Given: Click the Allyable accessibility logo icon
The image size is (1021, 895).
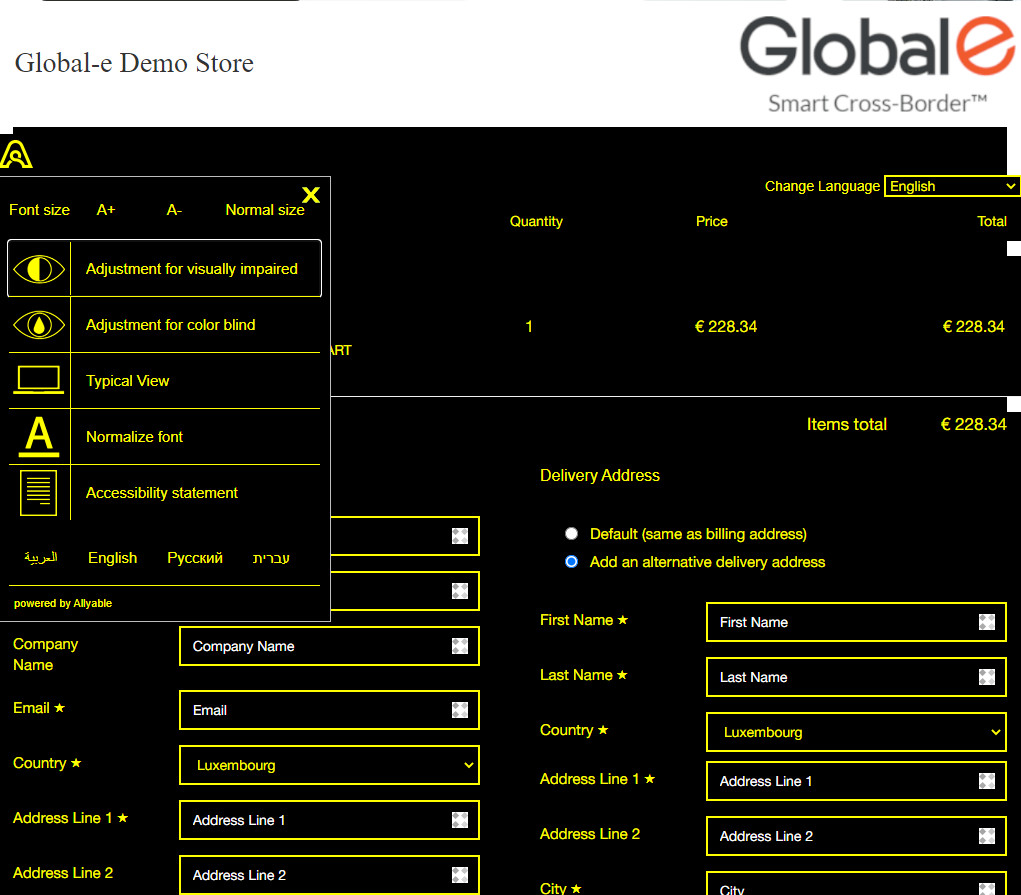Looking at the screenshot, I should click(x=17, y=154).
